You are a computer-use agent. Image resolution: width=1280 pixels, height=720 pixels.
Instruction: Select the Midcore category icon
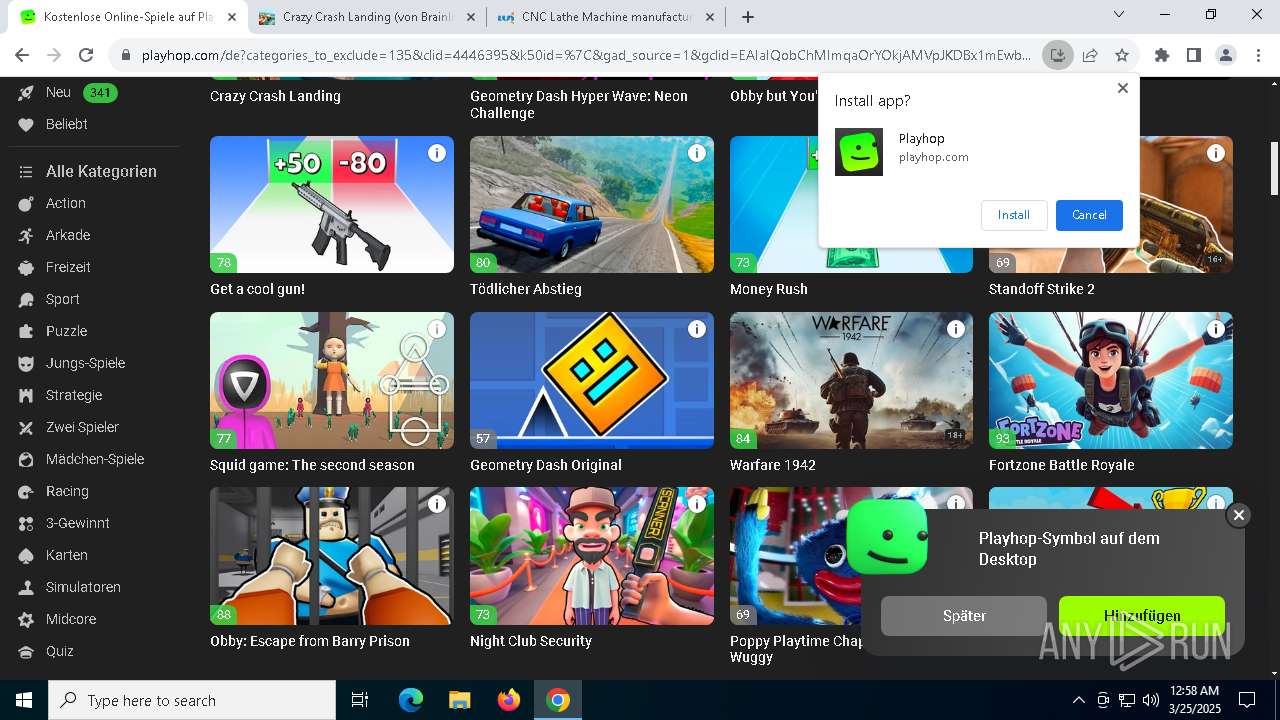(x=26, y=619)
